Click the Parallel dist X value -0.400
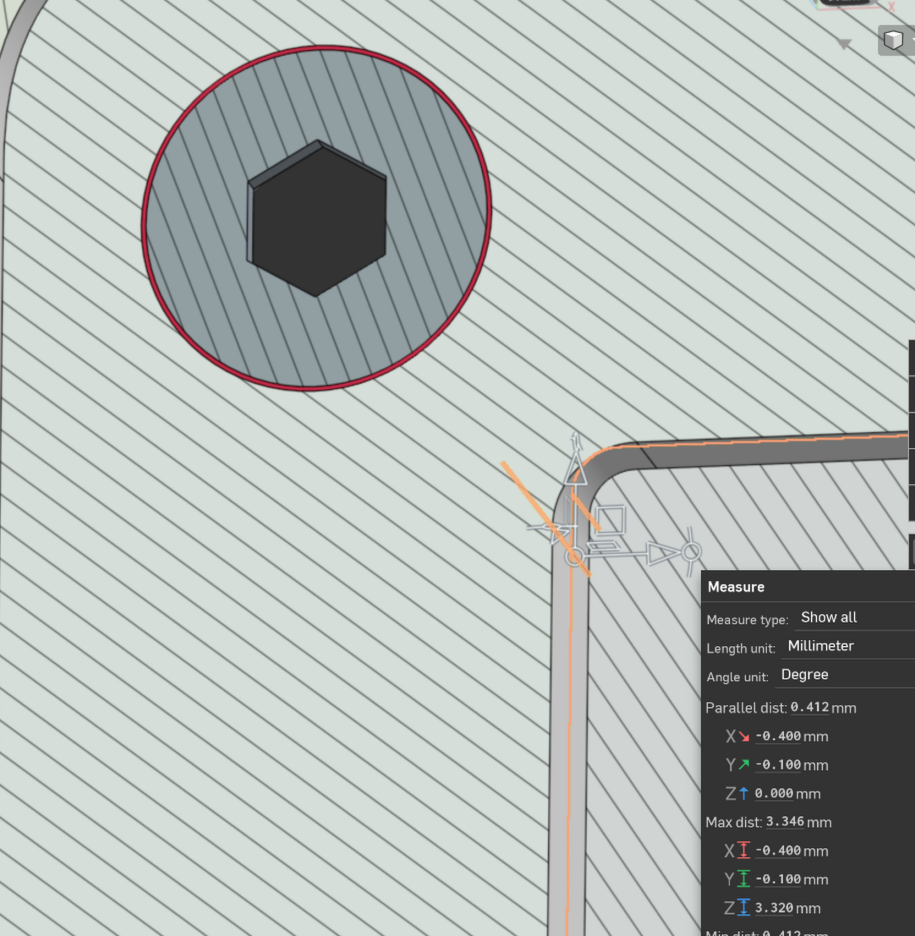915x936 pixels. (777, 737)
